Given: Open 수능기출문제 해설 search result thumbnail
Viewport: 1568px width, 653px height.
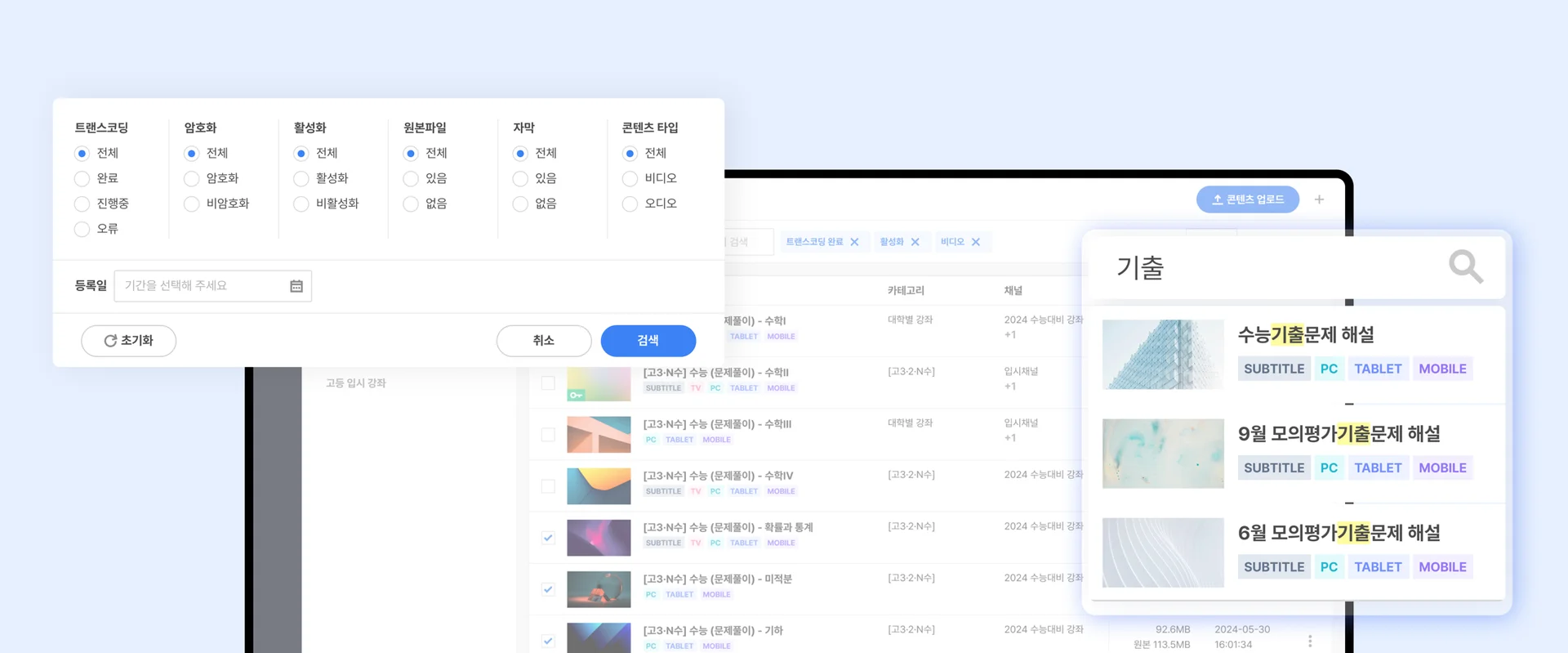Looking at the screenshot, I should click(1162, 355).
